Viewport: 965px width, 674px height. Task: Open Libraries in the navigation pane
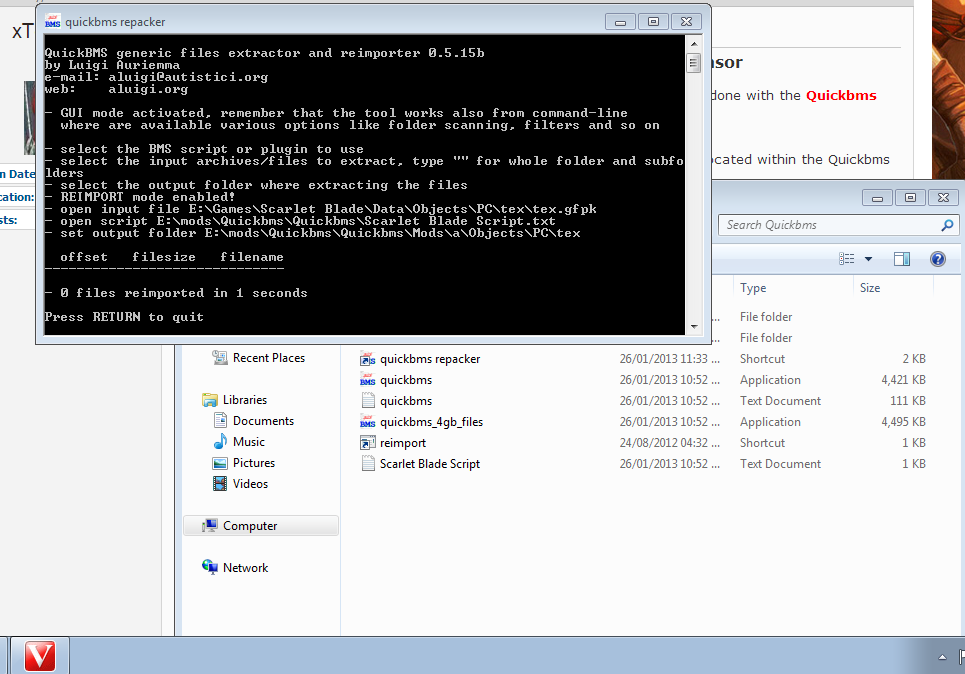click(244, 400)
